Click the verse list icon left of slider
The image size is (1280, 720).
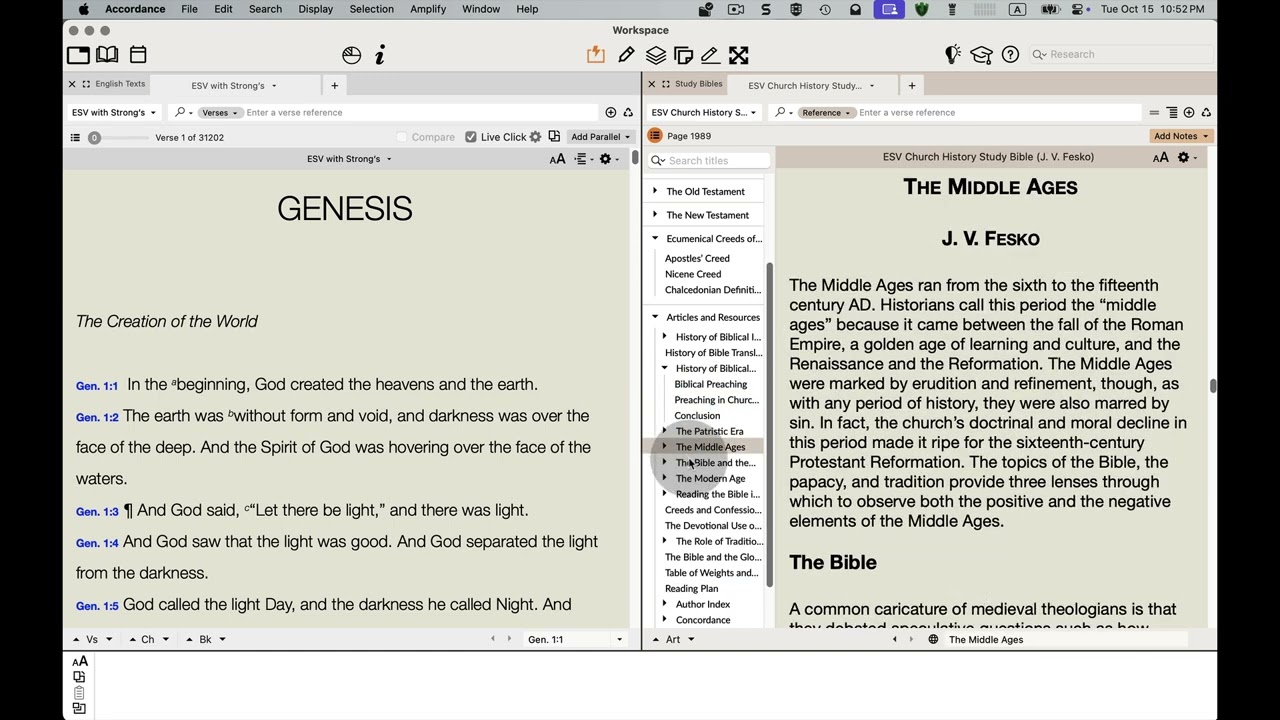(75, 137)
